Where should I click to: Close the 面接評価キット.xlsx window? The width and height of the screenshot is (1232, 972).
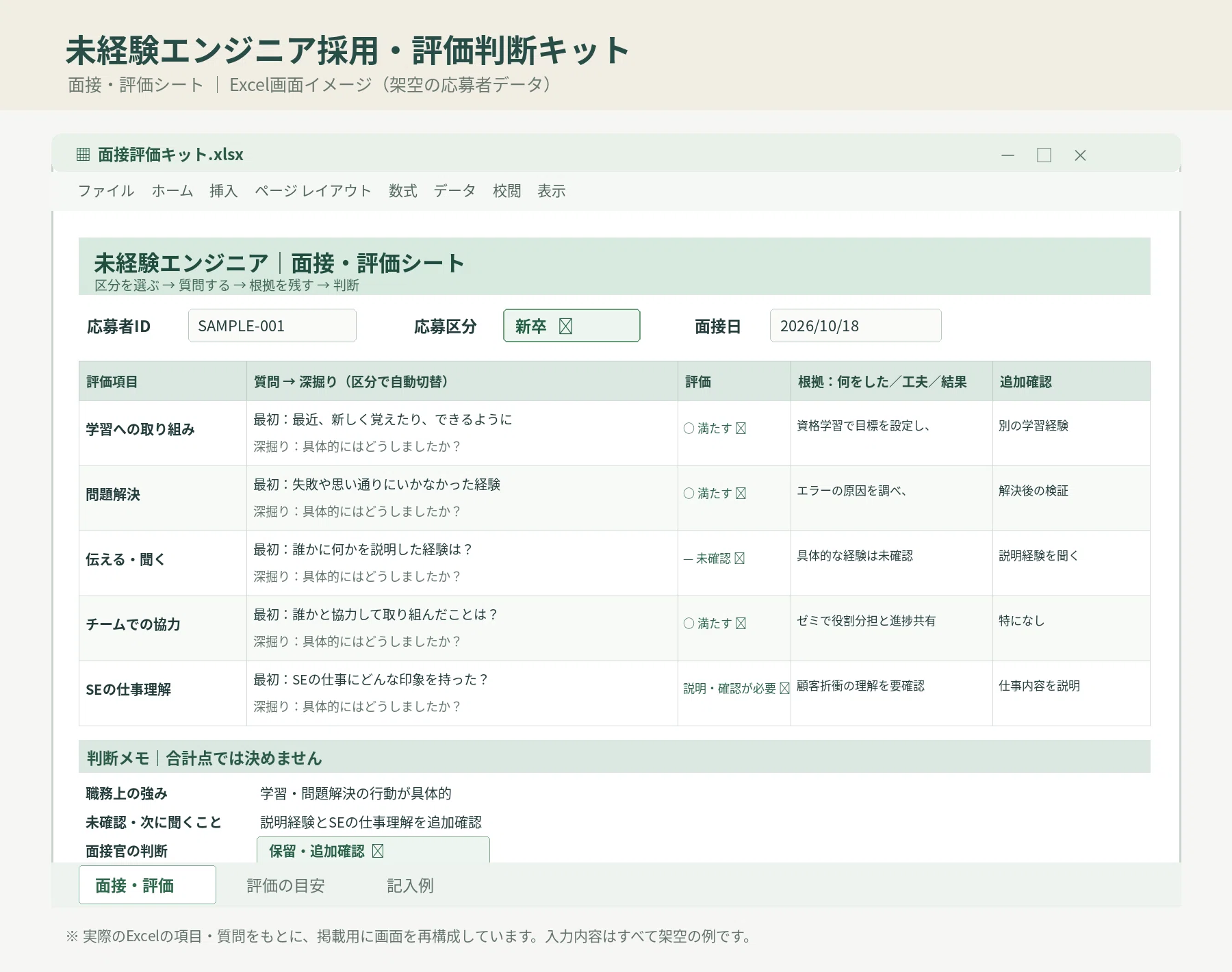[x=1080, y=155]
